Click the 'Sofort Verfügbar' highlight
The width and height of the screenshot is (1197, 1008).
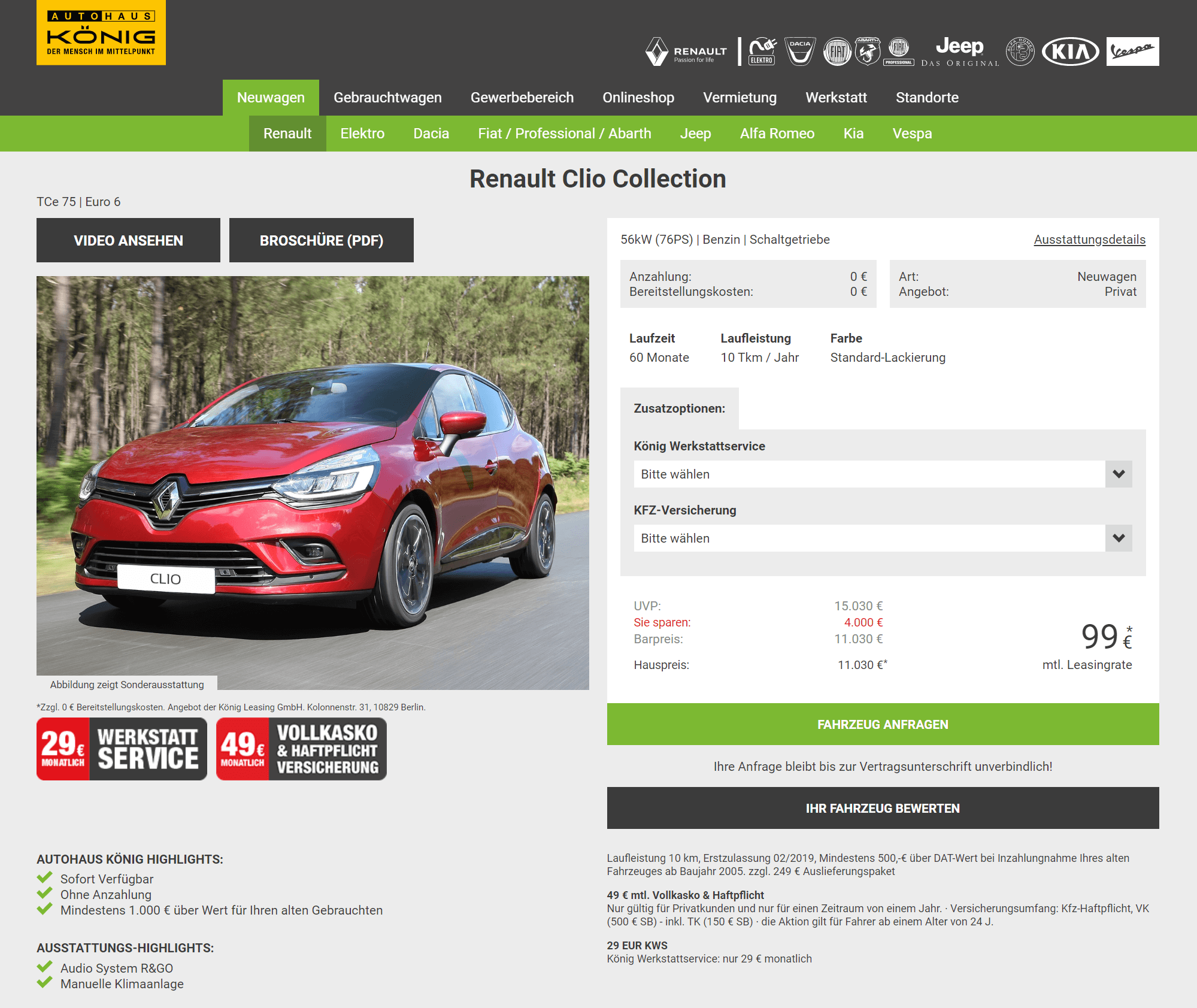[107, 879]
